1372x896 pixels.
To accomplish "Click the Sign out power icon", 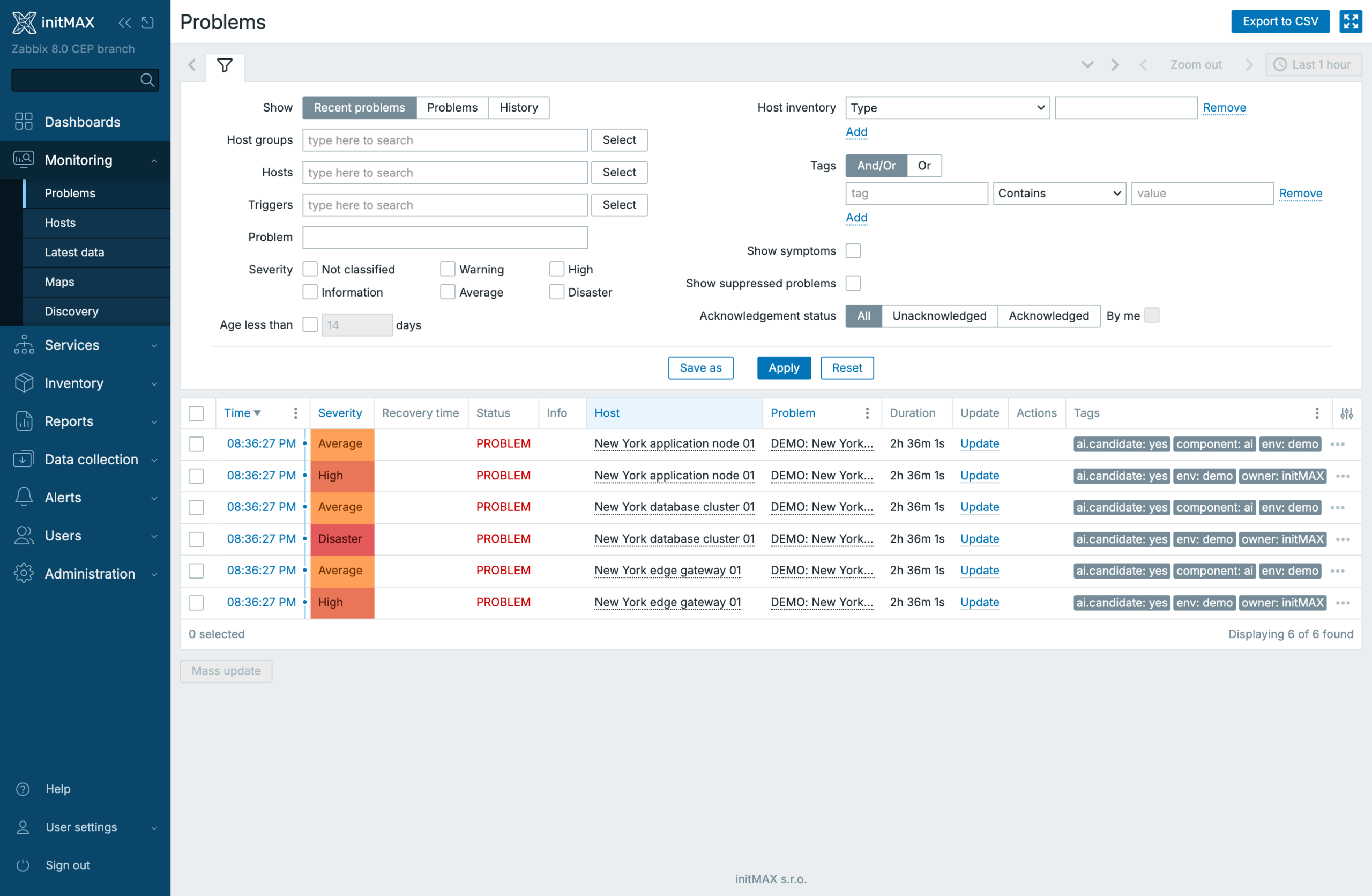I will tap(23, 865).
